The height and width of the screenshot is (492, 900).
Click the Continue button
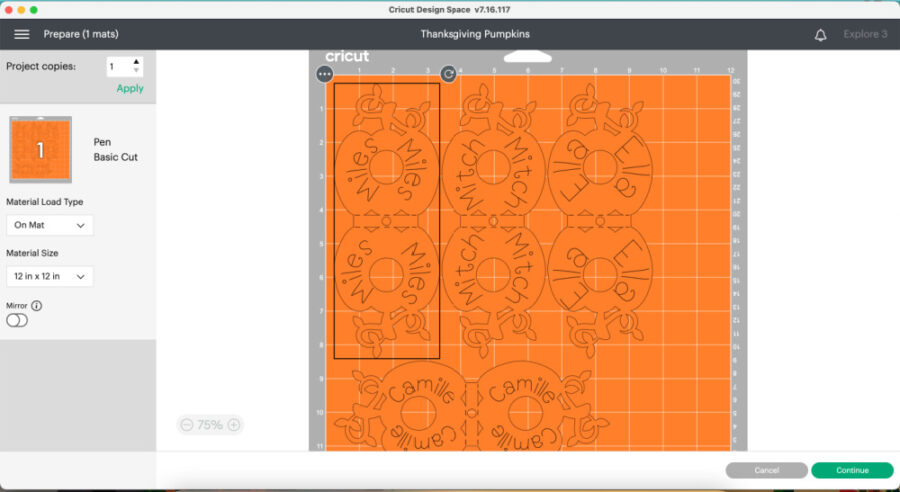coord(852,470)
